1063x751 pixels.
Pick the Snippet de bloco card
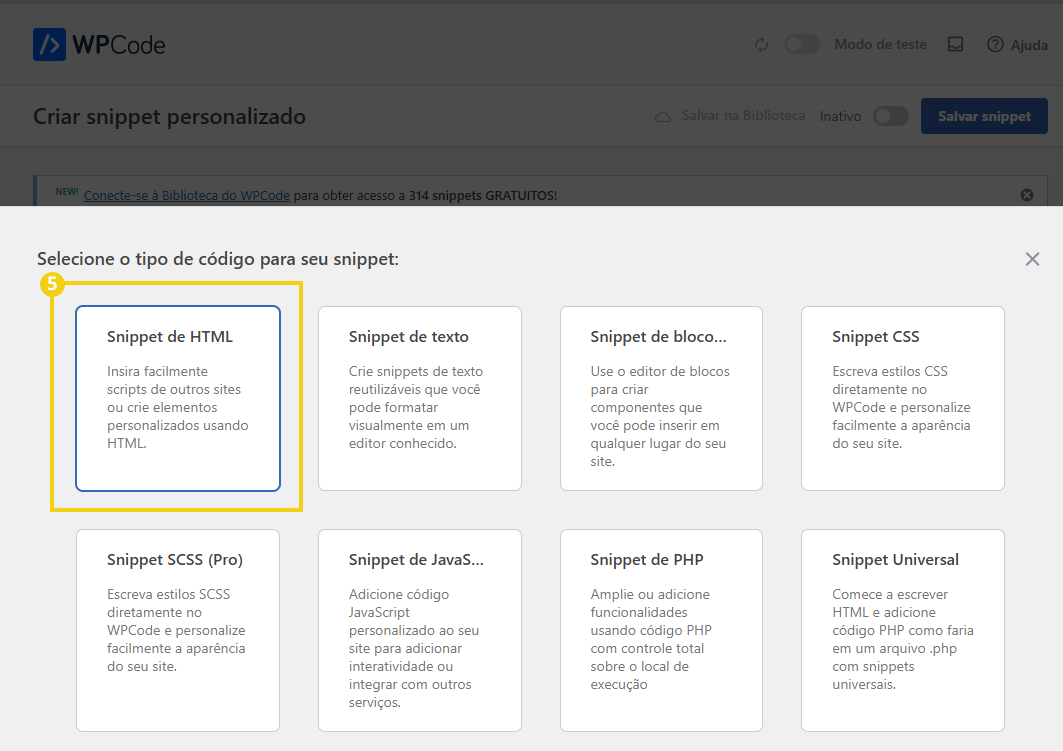coord(661,399)
